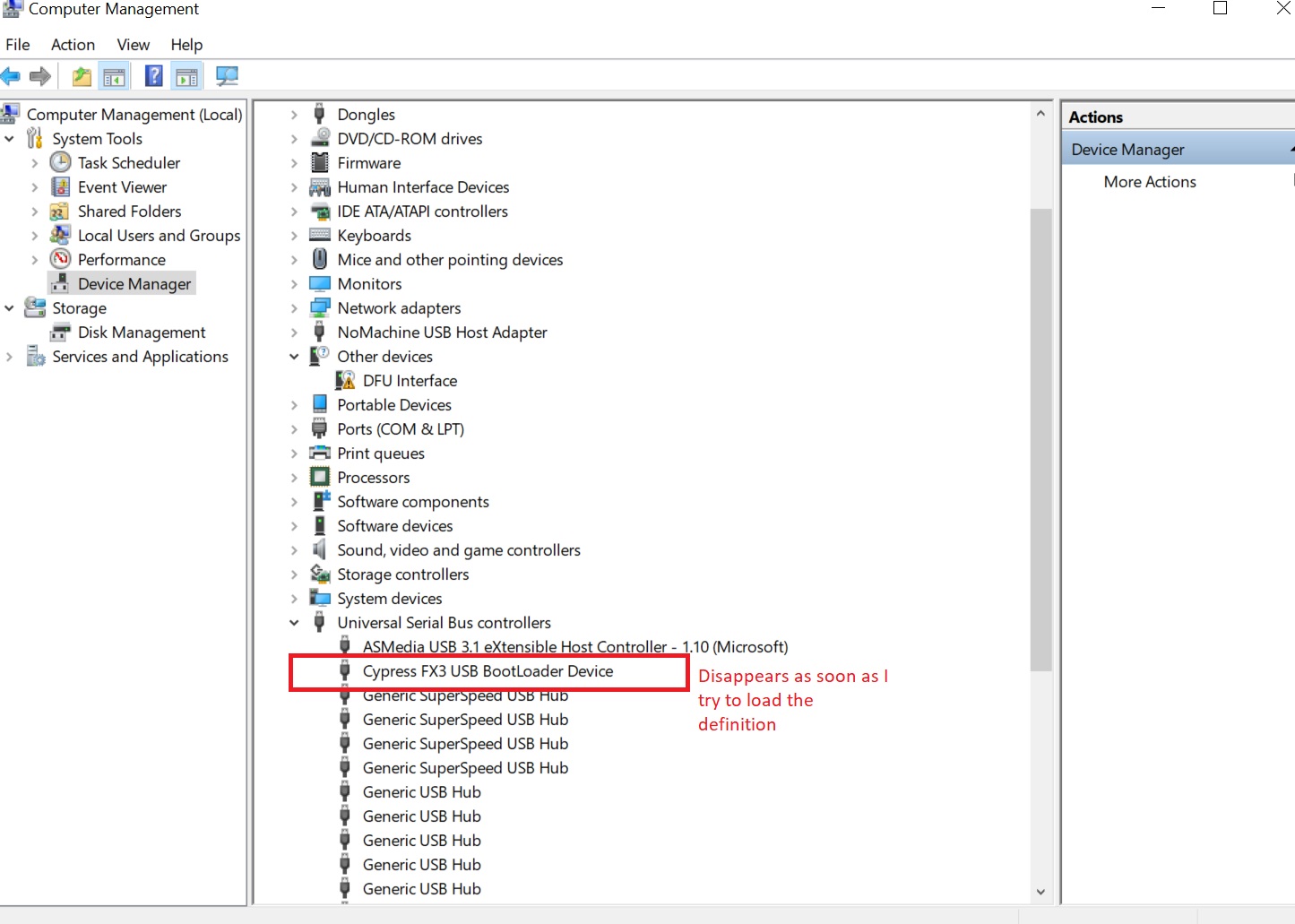The width and height of the screenshot is (1295, 924).
Task: Click the Disk Management icon
Action: point(60,332)
